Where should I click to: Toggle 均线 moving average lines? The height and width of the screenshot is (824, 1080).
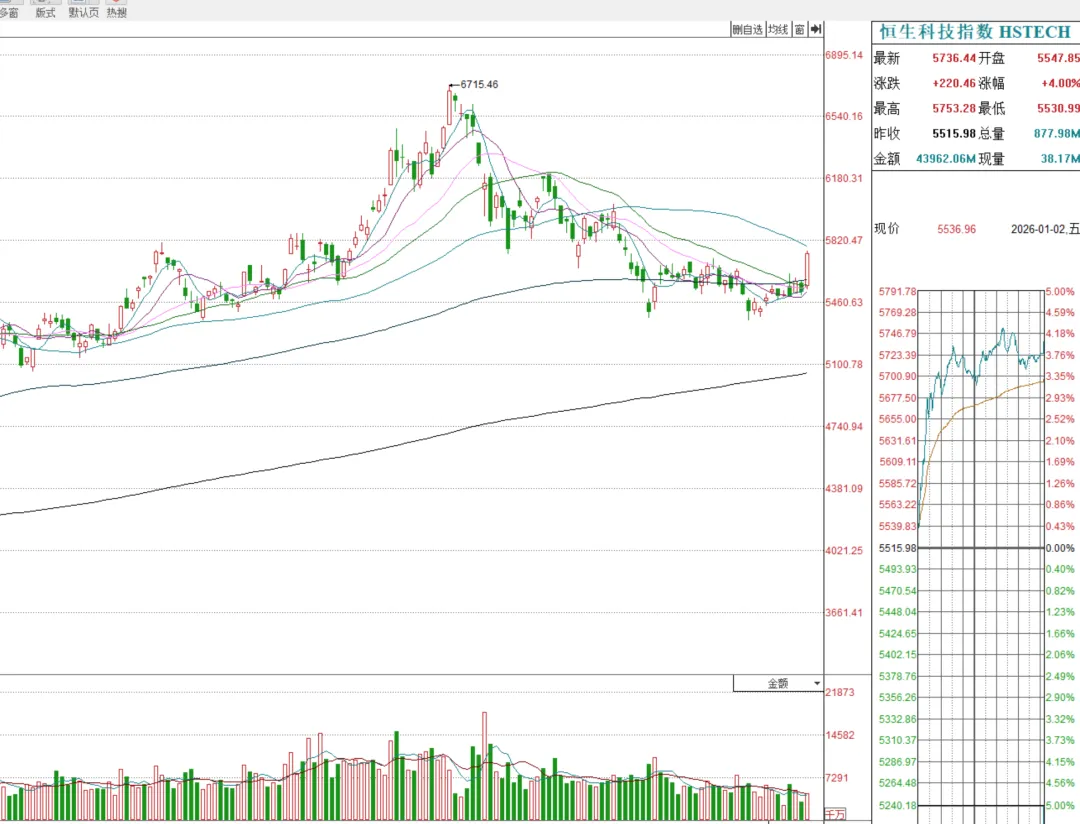coord(778,30)
